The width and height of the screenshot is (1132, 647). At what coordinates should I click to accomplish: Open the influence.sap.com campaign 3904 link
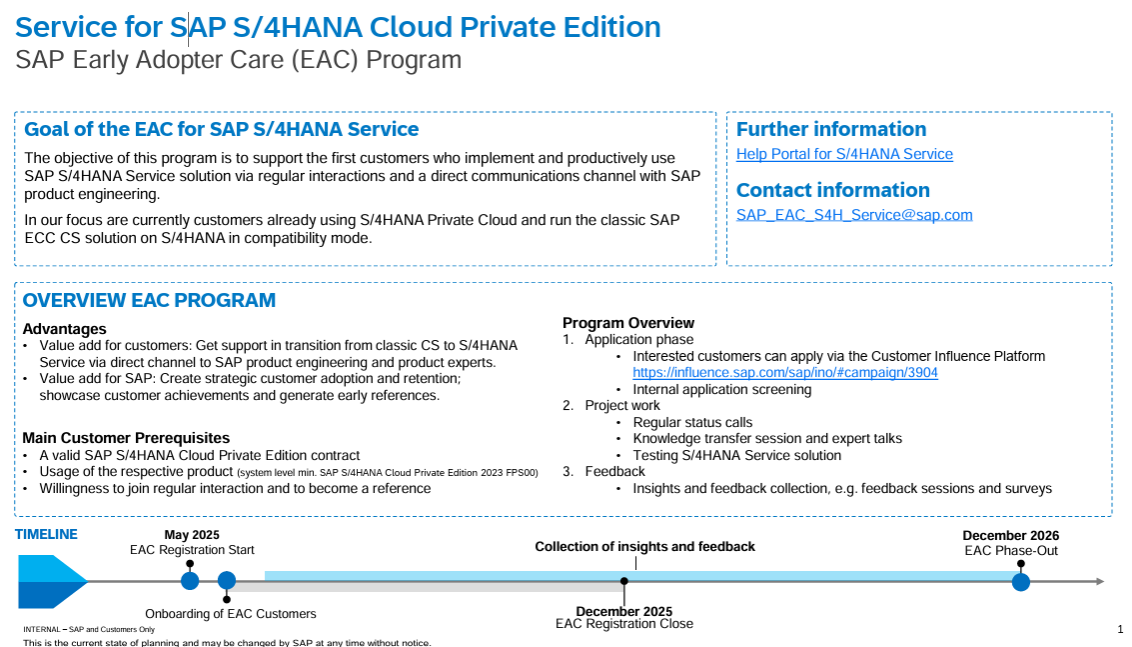pyautogui.click(x=785, y=373)
